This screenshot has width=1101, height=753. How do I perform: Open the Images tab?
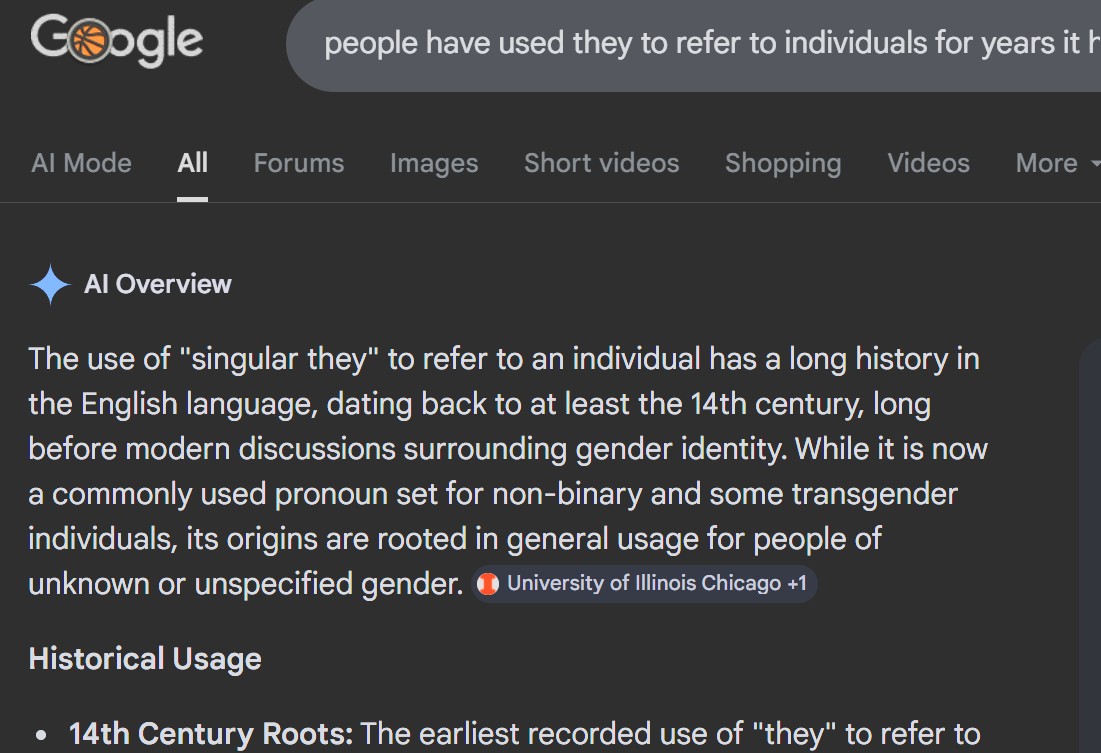click(x=434, y=163)
